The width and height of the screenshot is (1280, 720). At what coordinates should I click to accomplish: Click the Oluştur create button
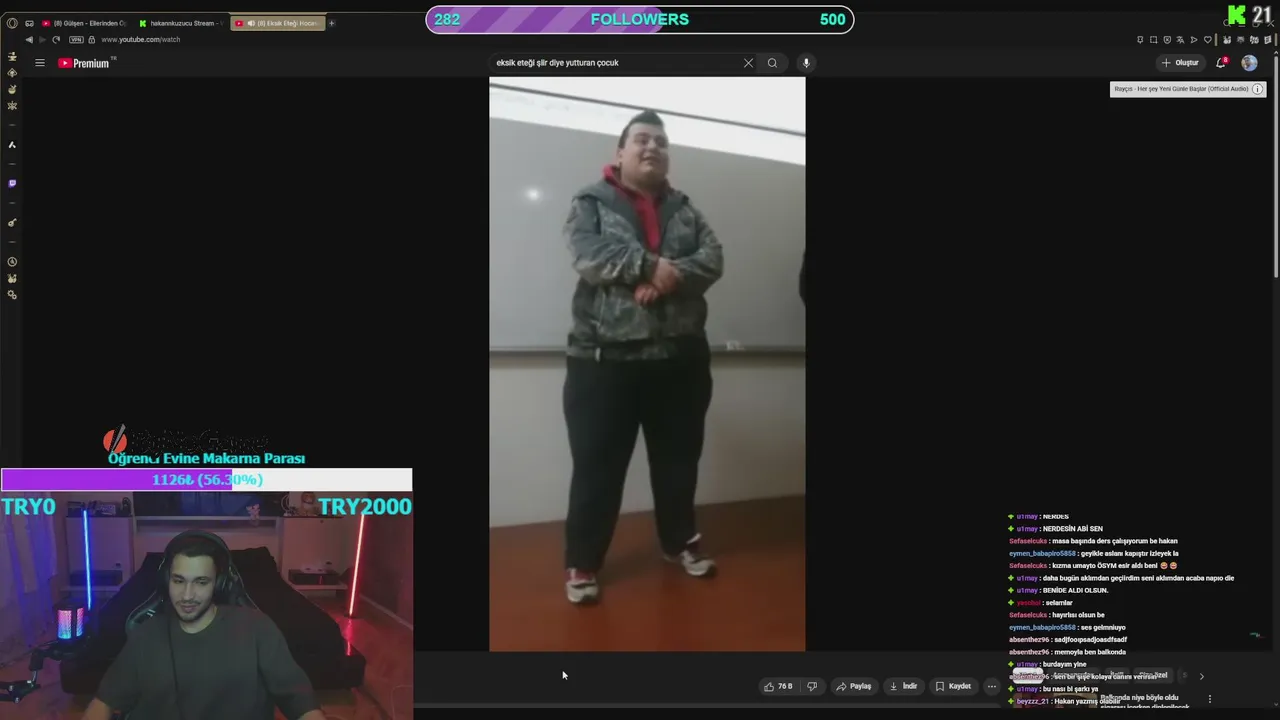point(1180,63)
